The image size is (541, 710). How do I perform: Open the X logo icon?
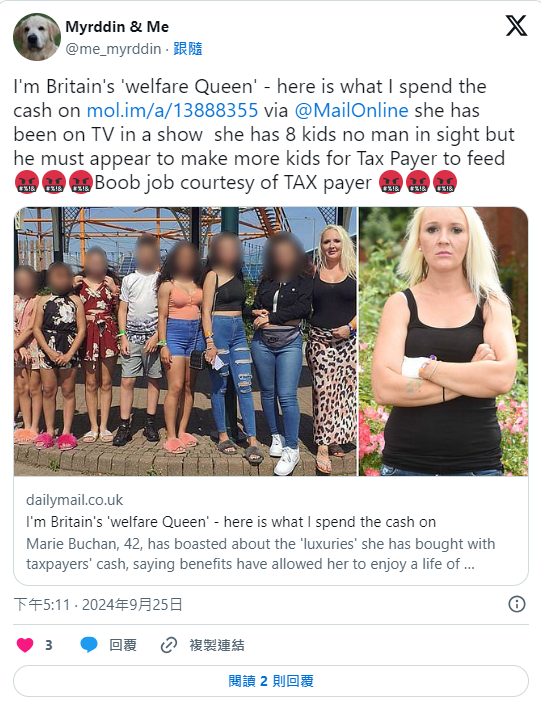(516, 25)
